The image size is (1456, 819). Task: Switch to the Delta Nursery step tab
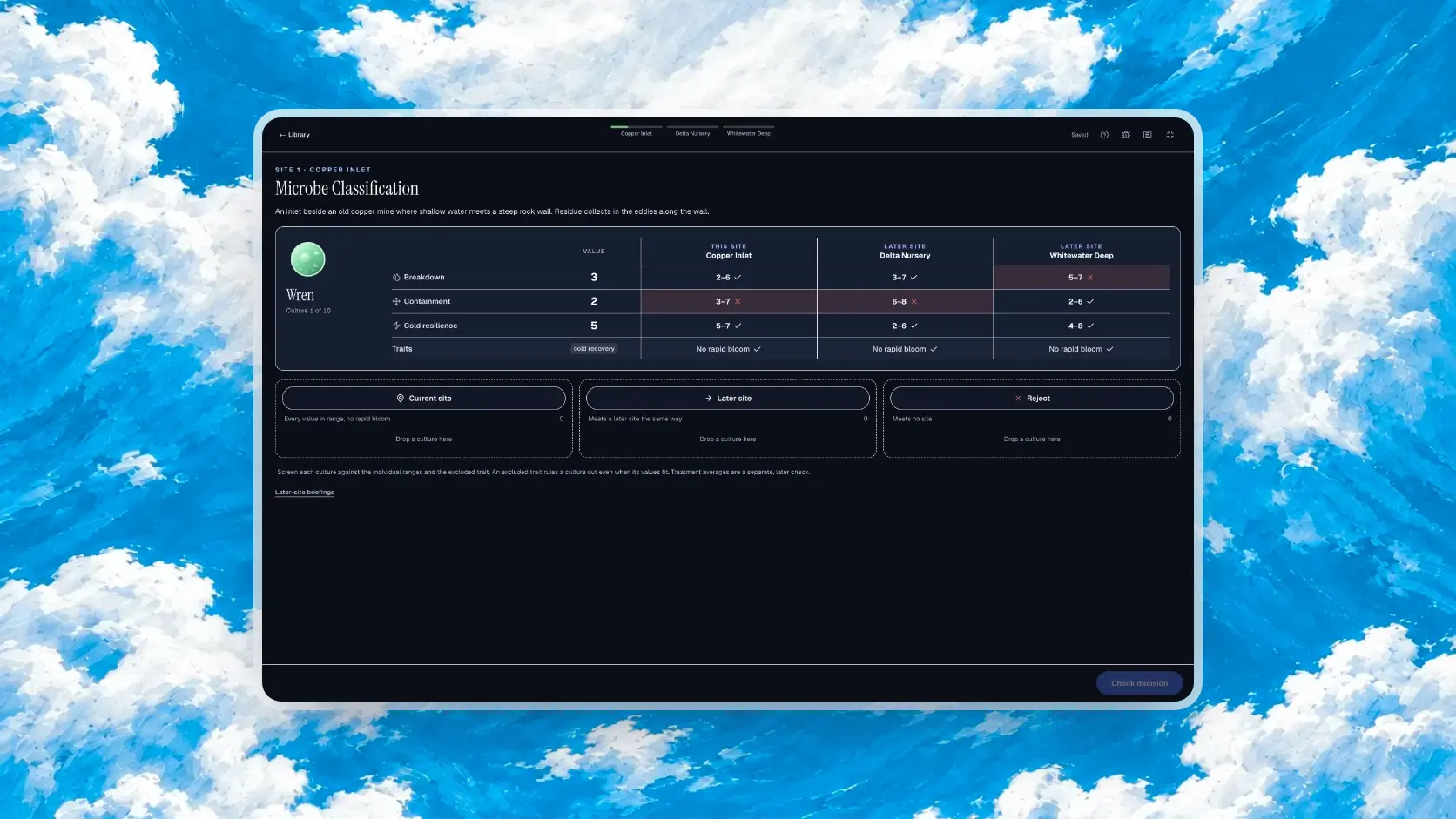(693, 131)
